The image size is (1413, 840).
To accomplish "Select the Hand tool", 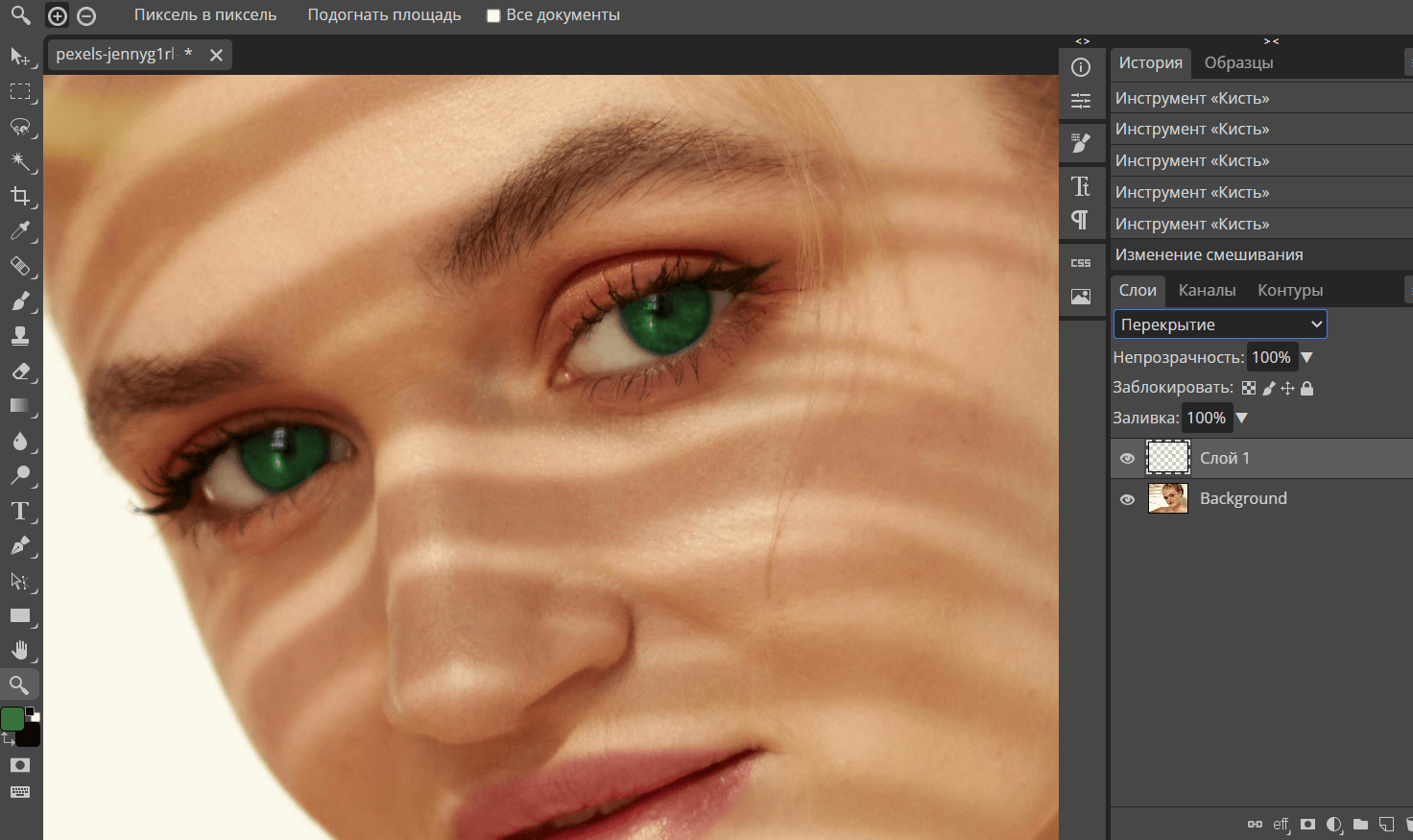I will (x=20, y=650).
